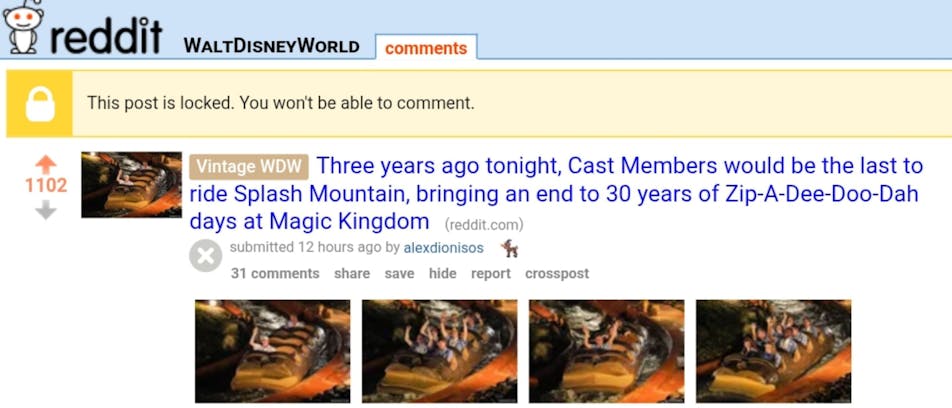This screenshot has width=952, height=408.
Task: Click the user flair icon beside alexdionisos
Action: coord(509,248)
